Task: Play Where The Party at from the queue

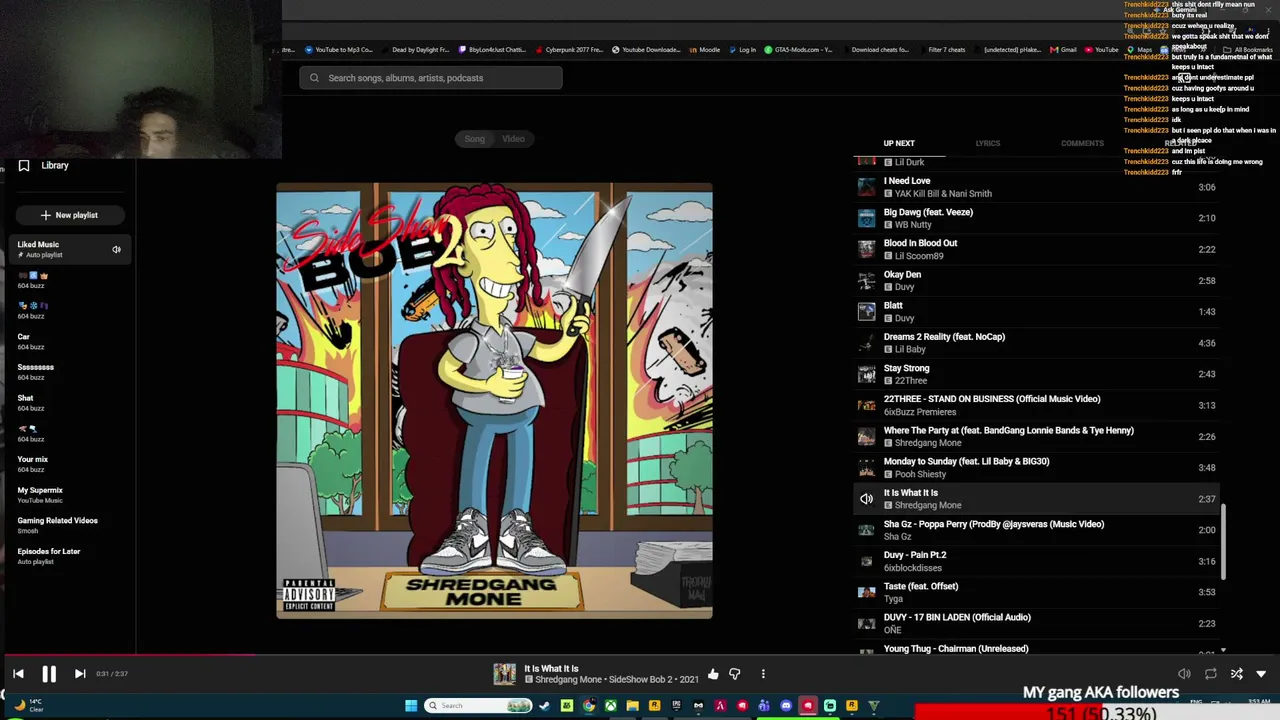Action: coord(1038,436)
